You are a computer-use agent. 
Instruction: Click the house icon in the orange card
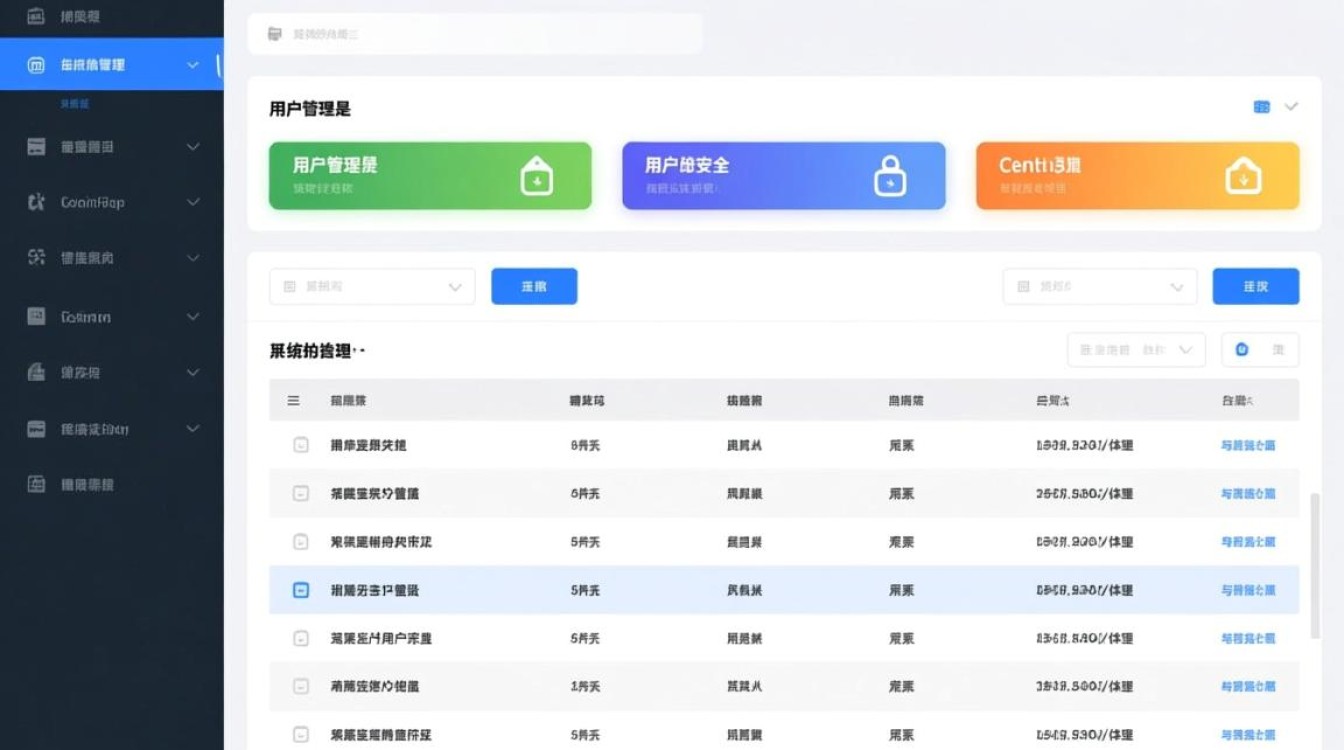coord(1243,177)
